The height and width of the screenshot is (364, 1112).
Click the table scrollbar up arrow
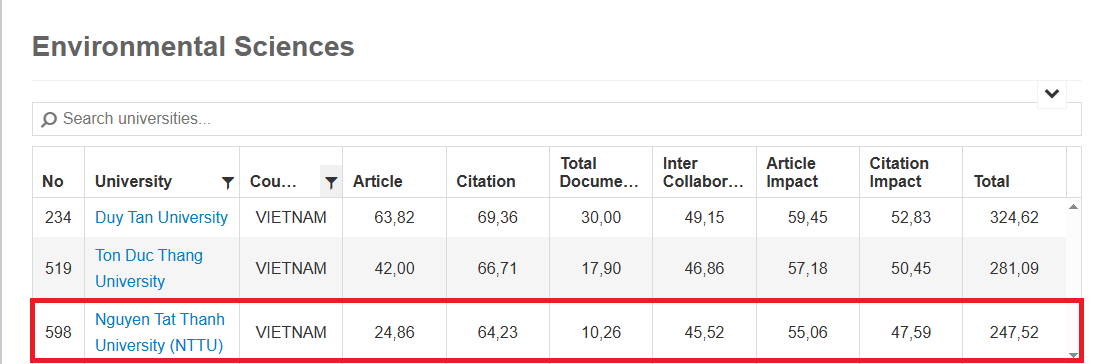[x=1073, y=206]
